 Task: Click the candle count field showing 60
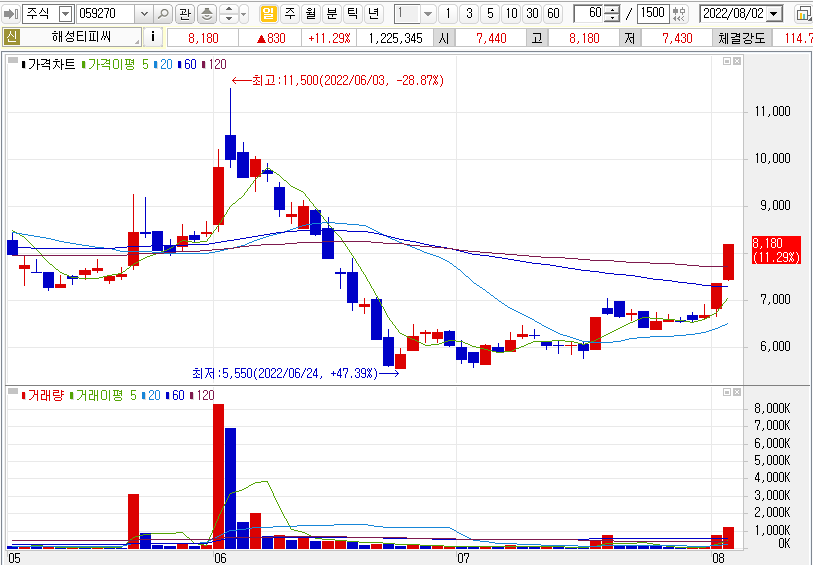[589, 13]
